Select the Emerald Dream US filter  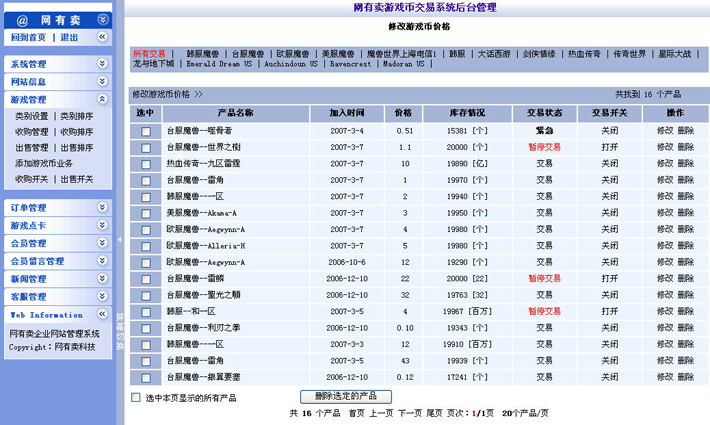point(219,64)
